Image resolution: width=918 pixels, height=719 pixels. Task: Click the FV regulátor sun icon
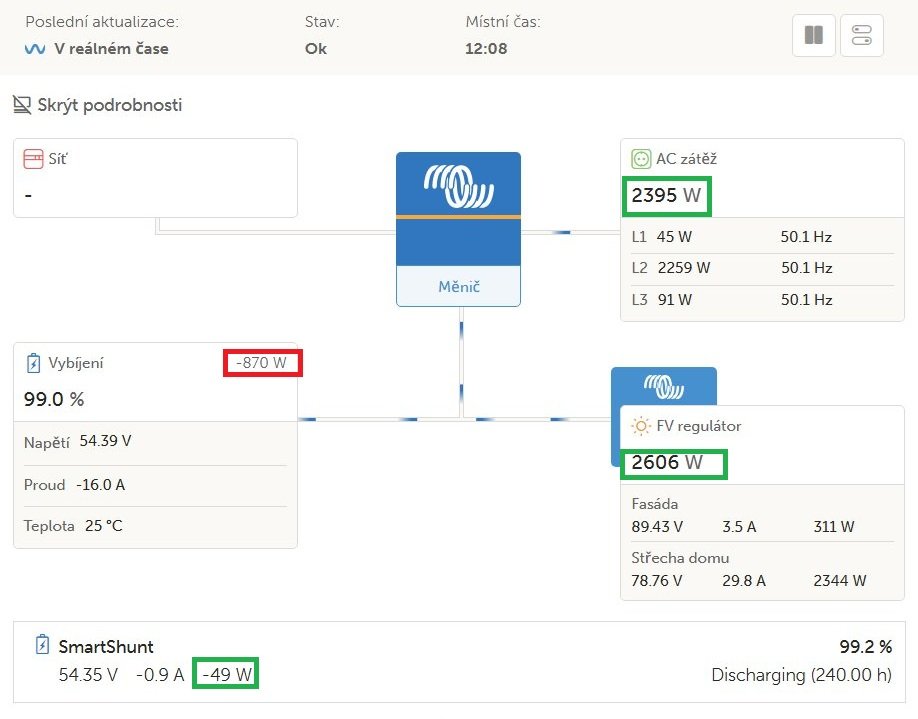(640, 426)
